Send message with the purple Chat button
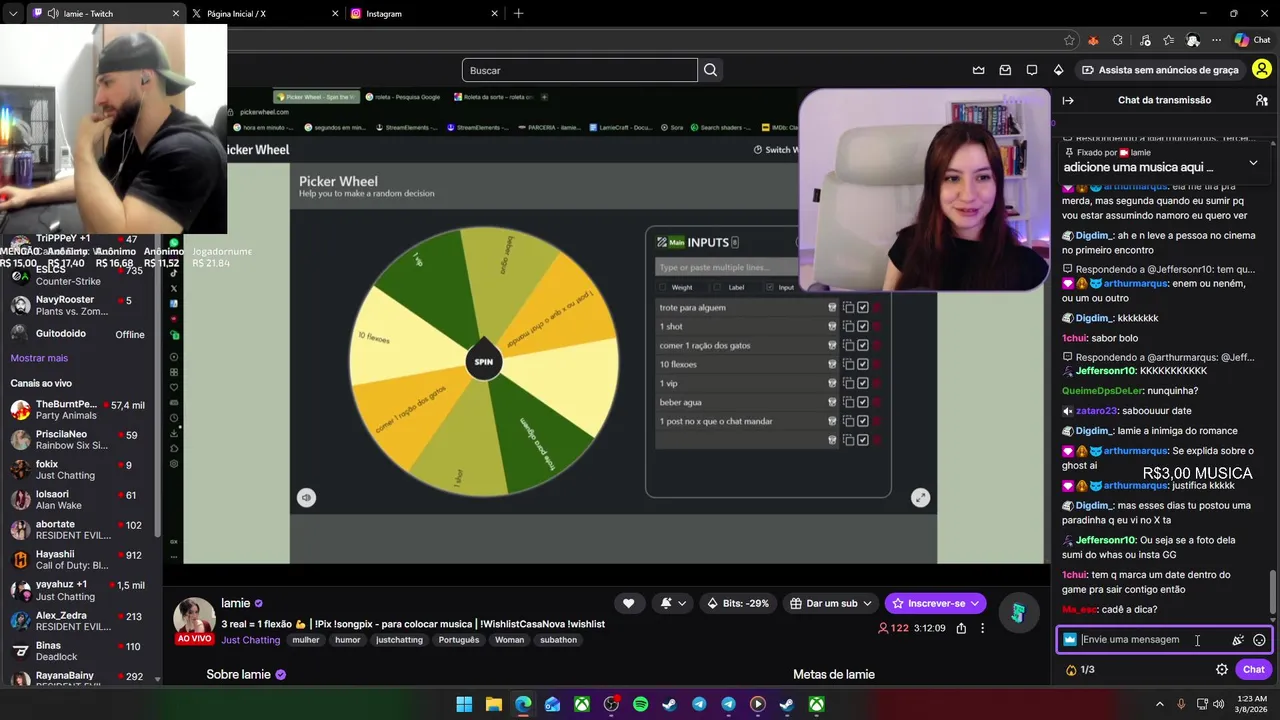Screen dimensions: 1280x720 1254,670
